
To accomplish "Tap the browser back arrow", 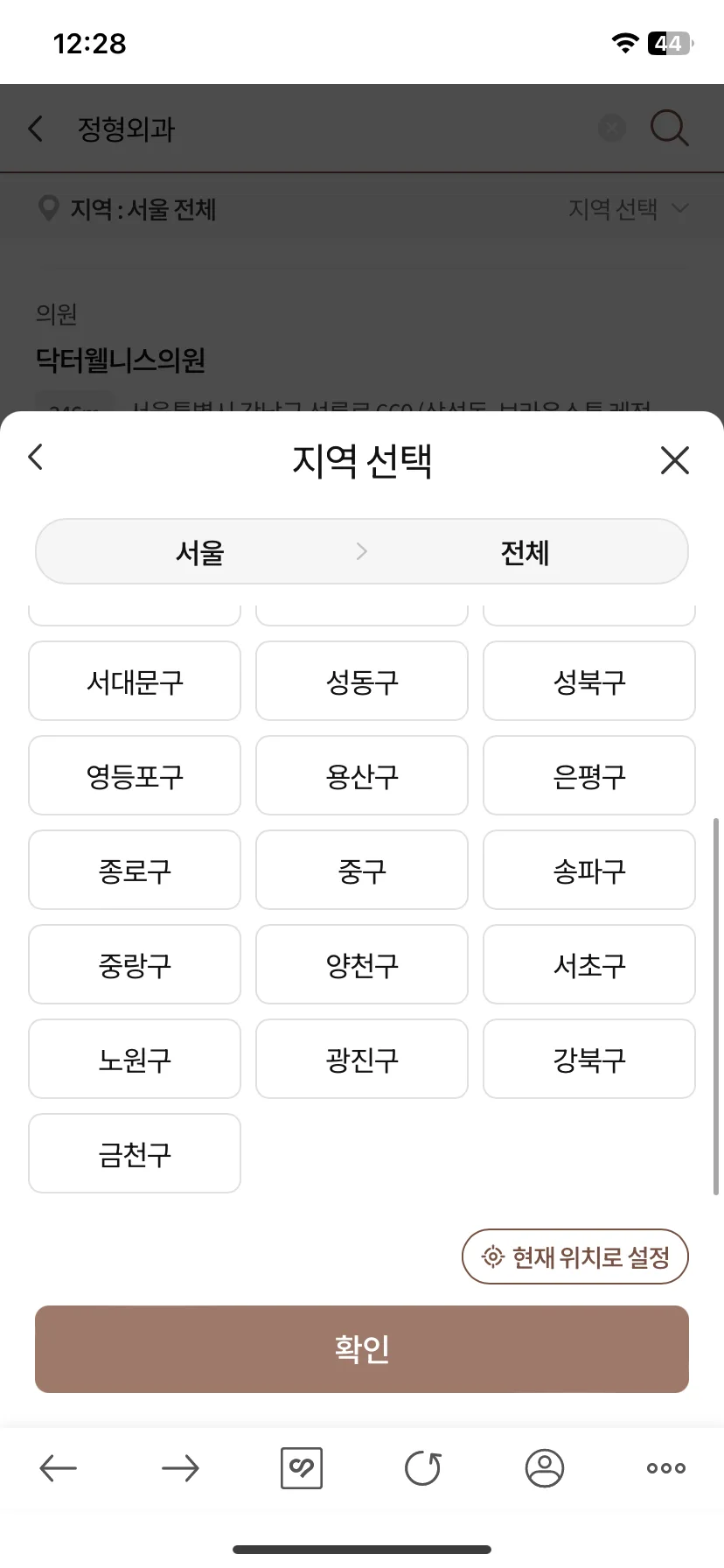I will [x=59, y=1468].
